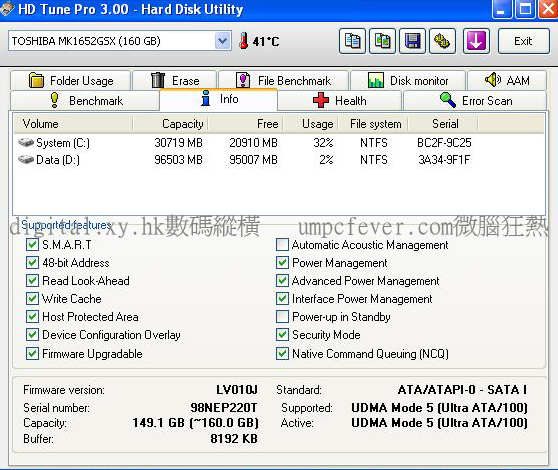Click serial number 98NEP220T
The image size is (558, 470).
tap(223, 407)
